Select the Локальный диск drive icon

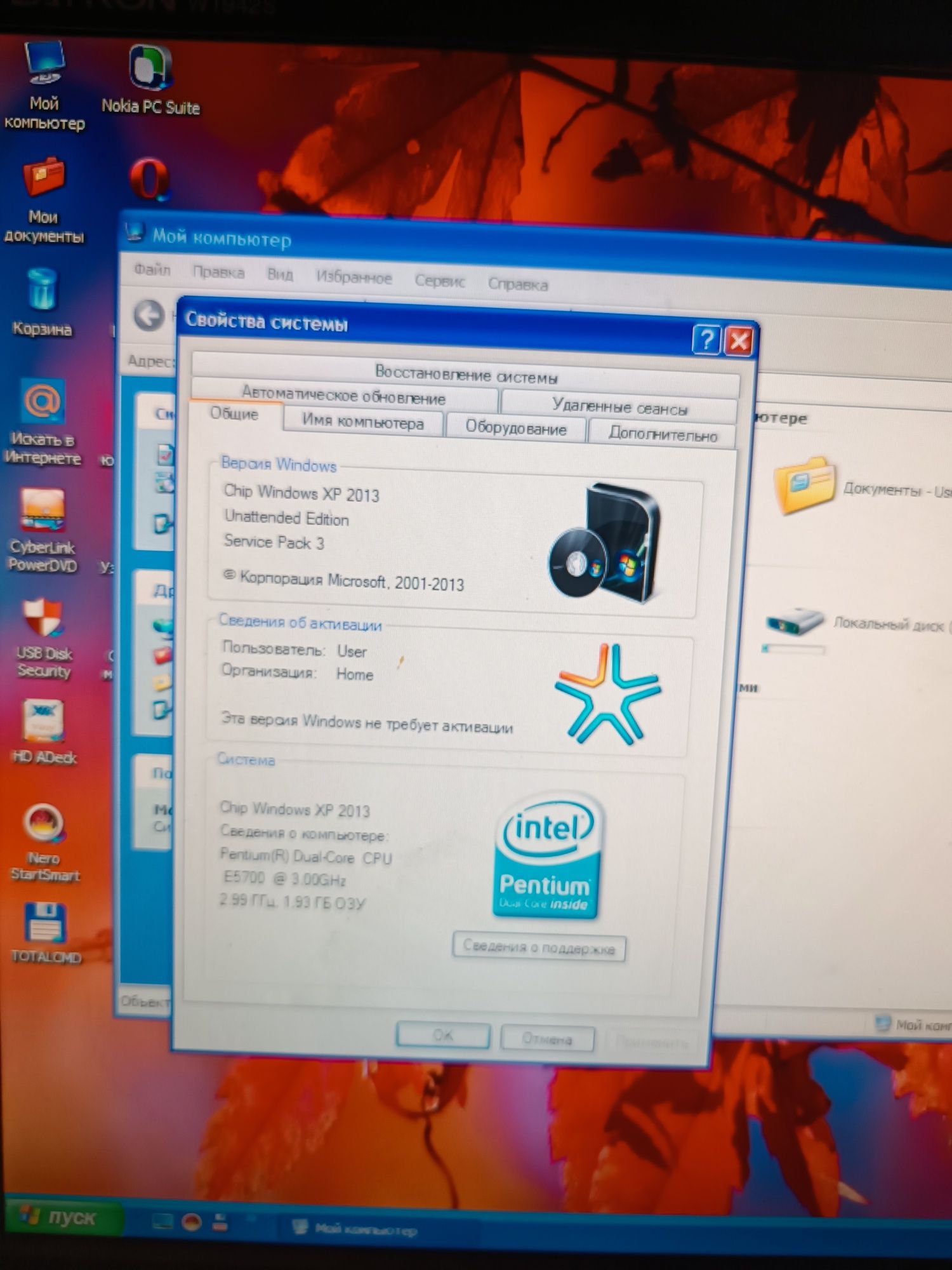pos(795,622)
